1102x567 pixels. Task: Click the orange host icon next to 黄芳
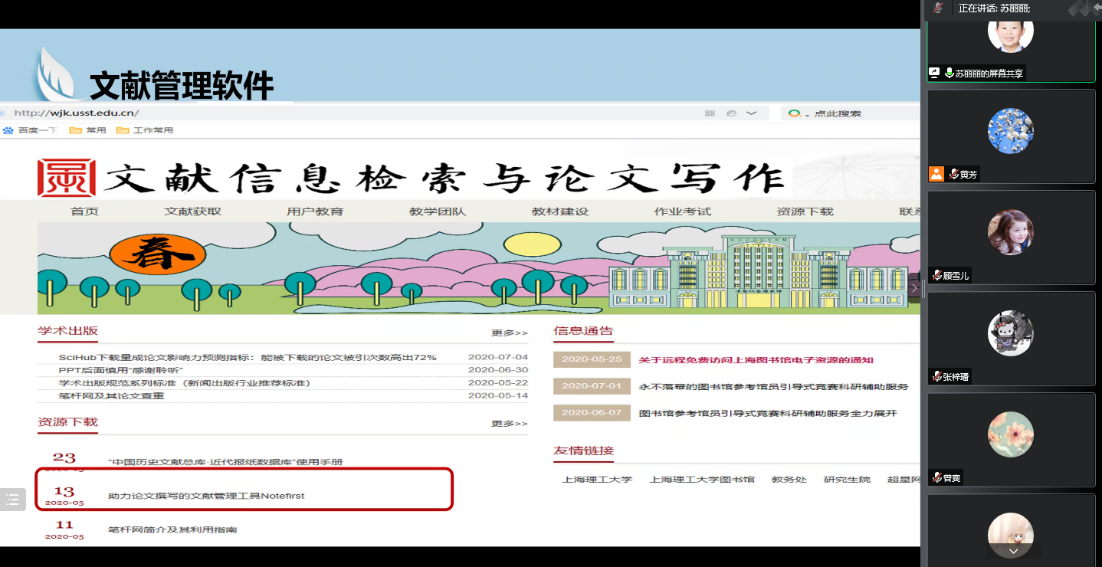[x=936, y=173]
